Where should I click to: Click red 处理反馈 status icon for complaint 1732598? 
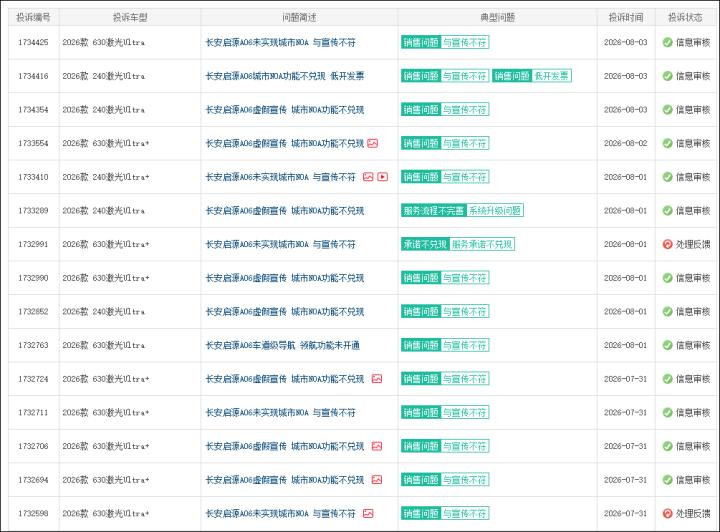click(668, 513)
